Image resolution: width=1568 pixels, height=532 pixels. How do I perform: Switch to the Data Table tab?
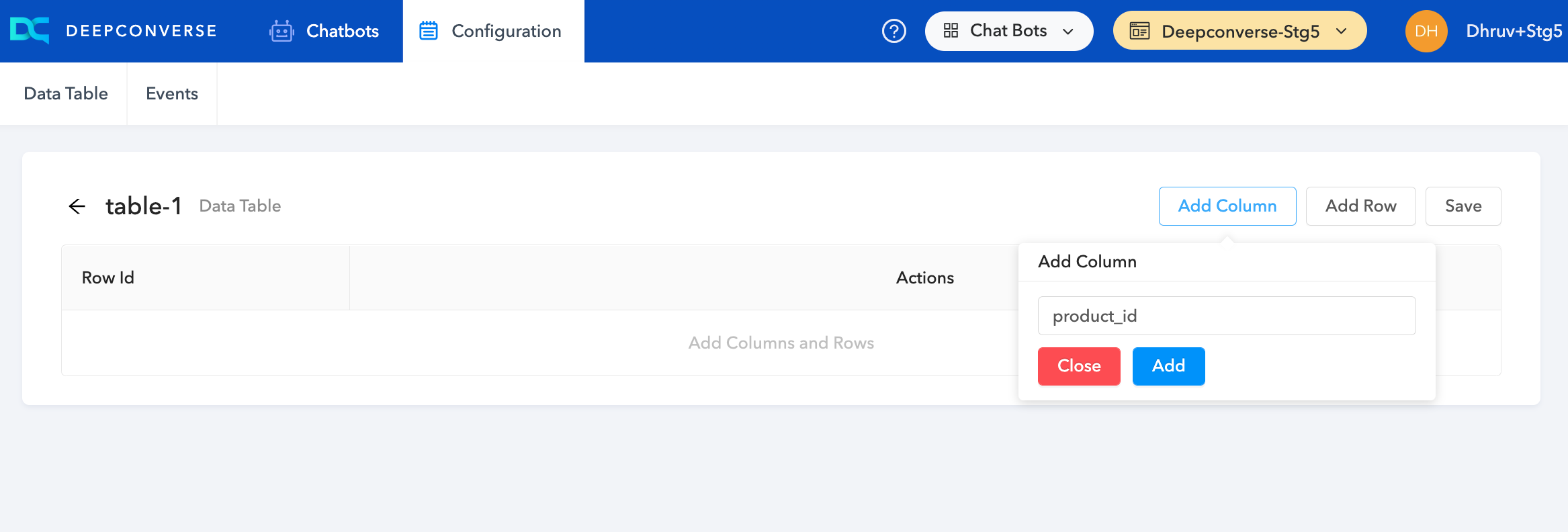pyautogui.click(x=66, y=93)
